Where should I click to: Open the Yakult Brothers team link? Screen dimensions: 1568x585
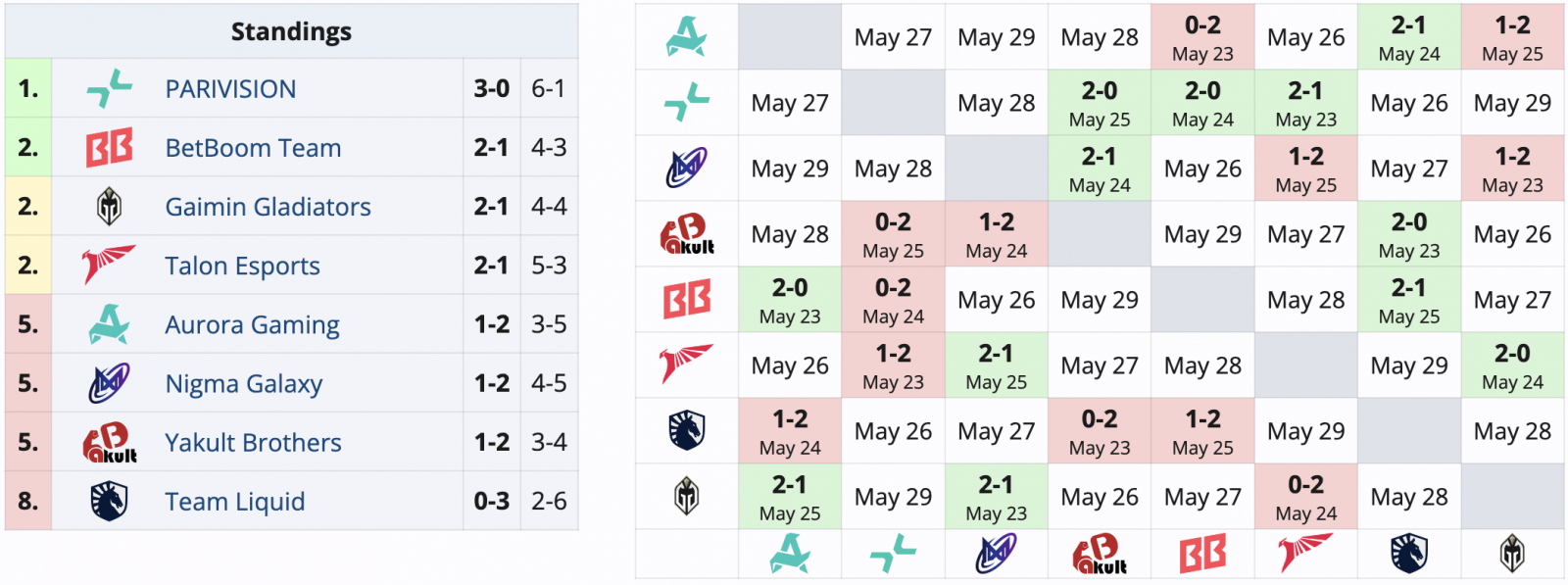253,442
